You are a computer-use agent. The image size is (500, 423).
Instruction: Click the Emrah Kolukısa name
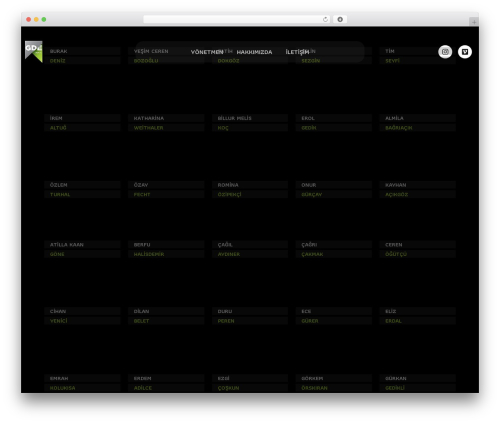(x=82, y=383)
